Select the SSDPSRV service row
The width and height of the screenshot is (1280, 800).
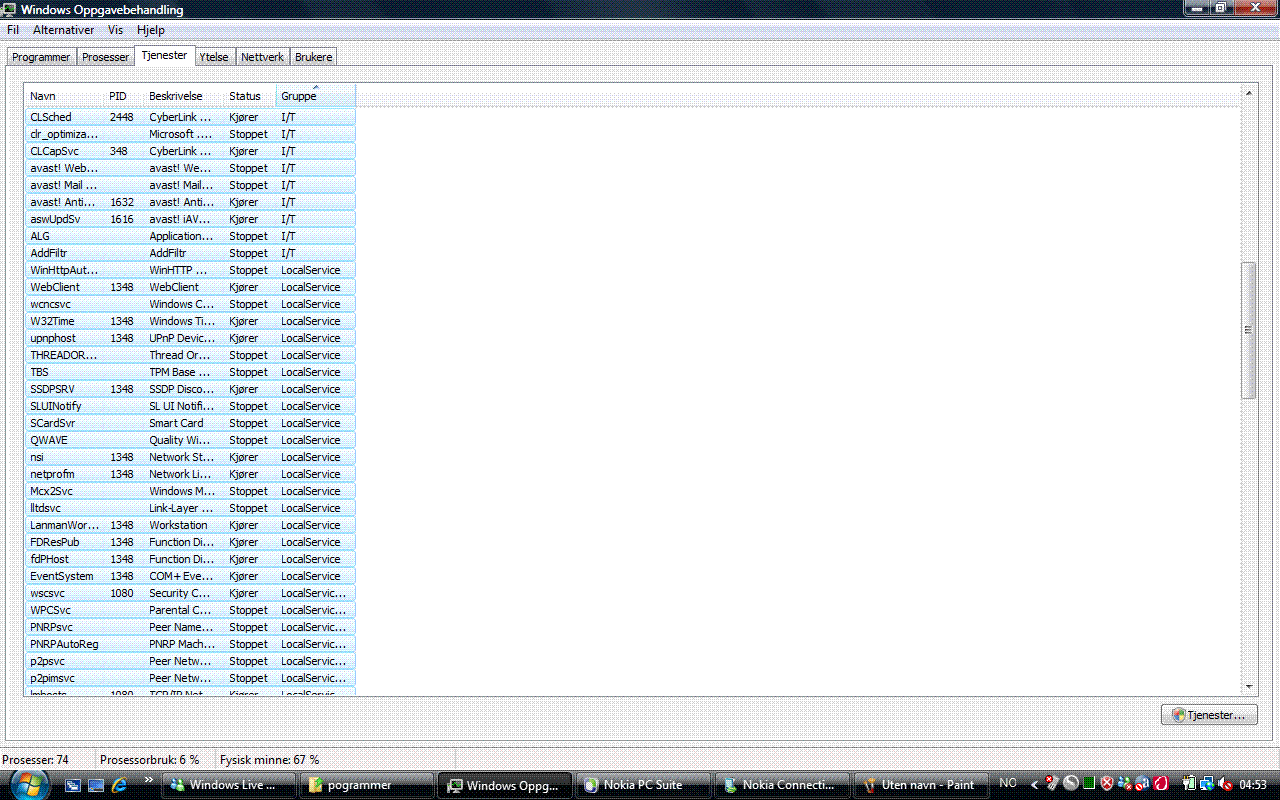click(x=190, y=389)
